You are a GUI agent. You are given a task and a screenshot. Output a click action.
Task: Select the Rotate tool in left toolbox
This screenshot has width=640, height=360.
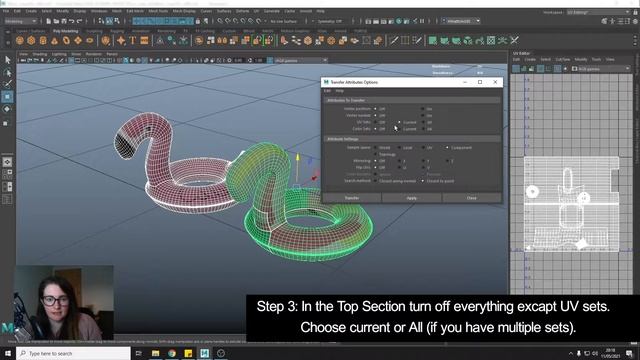click(x=7, y=109)
